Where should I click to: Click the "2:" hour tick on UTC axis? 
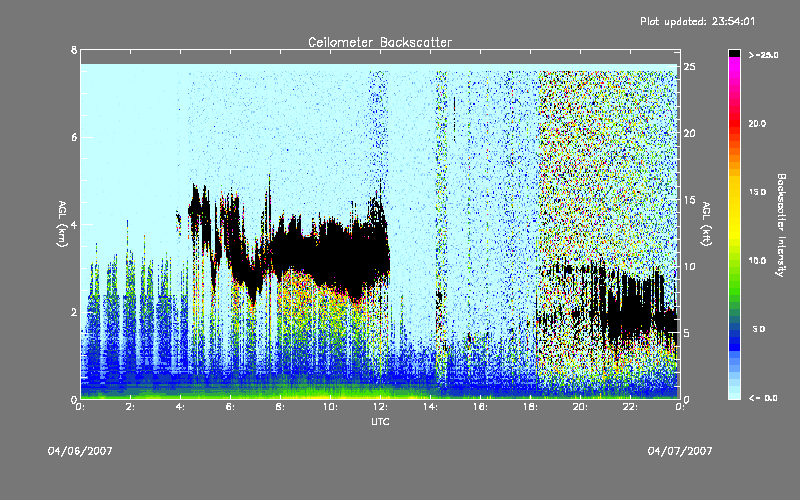(130, 407)
